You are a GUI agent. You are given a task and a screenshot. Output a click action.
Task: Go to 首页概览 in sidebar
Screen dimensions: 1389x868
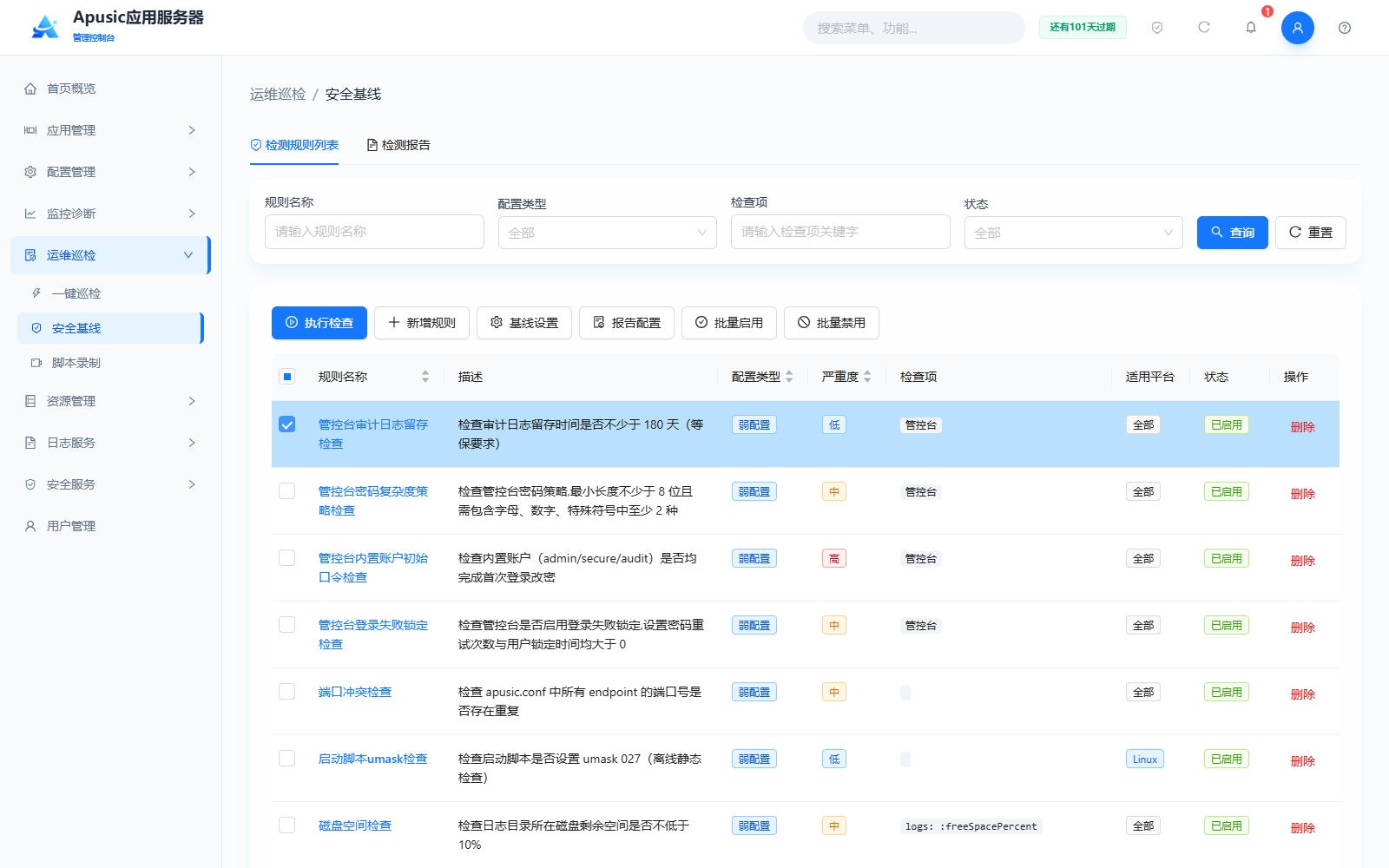click(110, 89)
